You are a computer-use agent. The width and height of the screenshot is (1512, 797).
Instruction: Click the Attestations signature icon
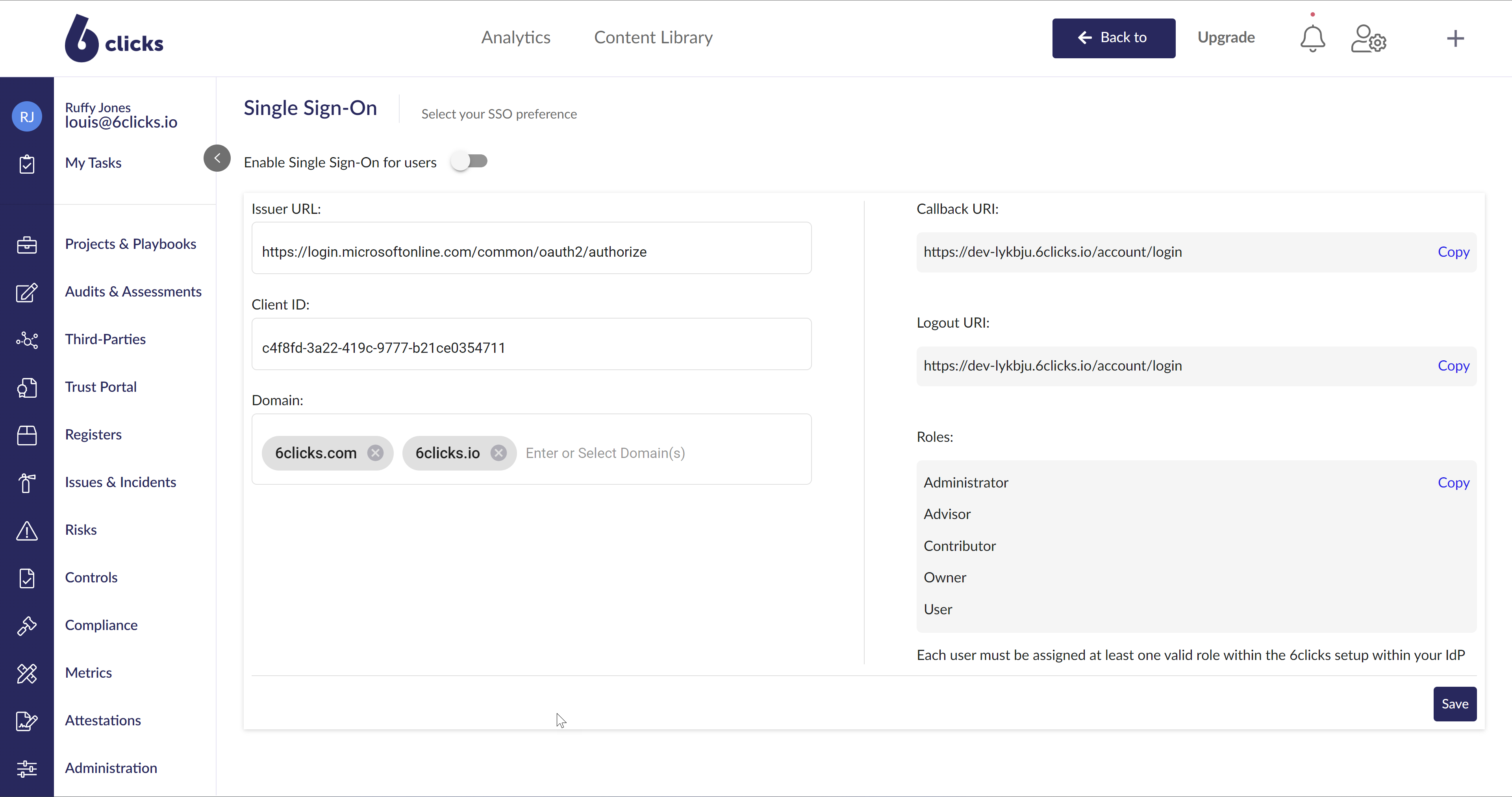point(27,721)
